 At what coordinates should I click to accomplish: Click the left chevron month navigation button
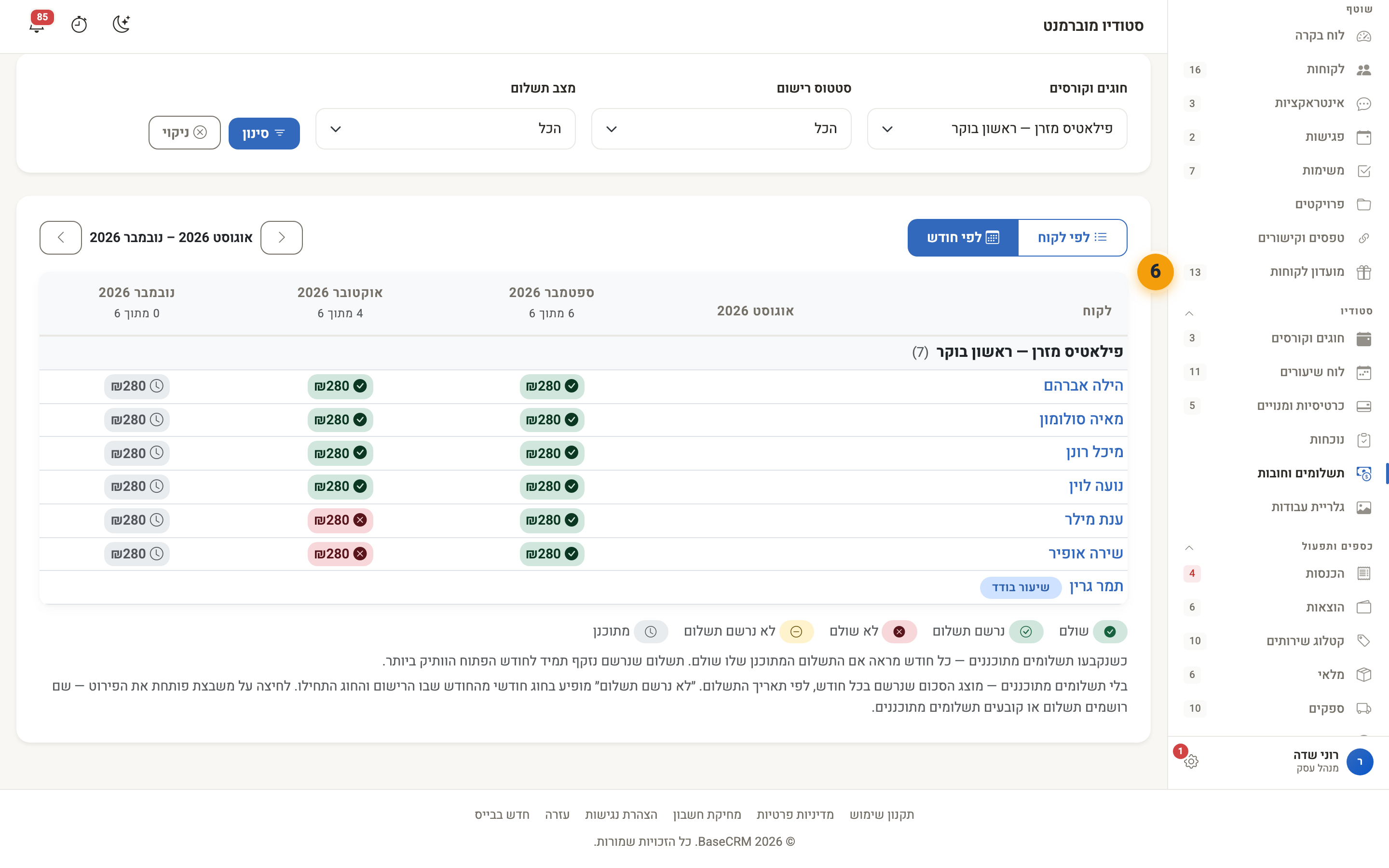click(x=60, y=238)
